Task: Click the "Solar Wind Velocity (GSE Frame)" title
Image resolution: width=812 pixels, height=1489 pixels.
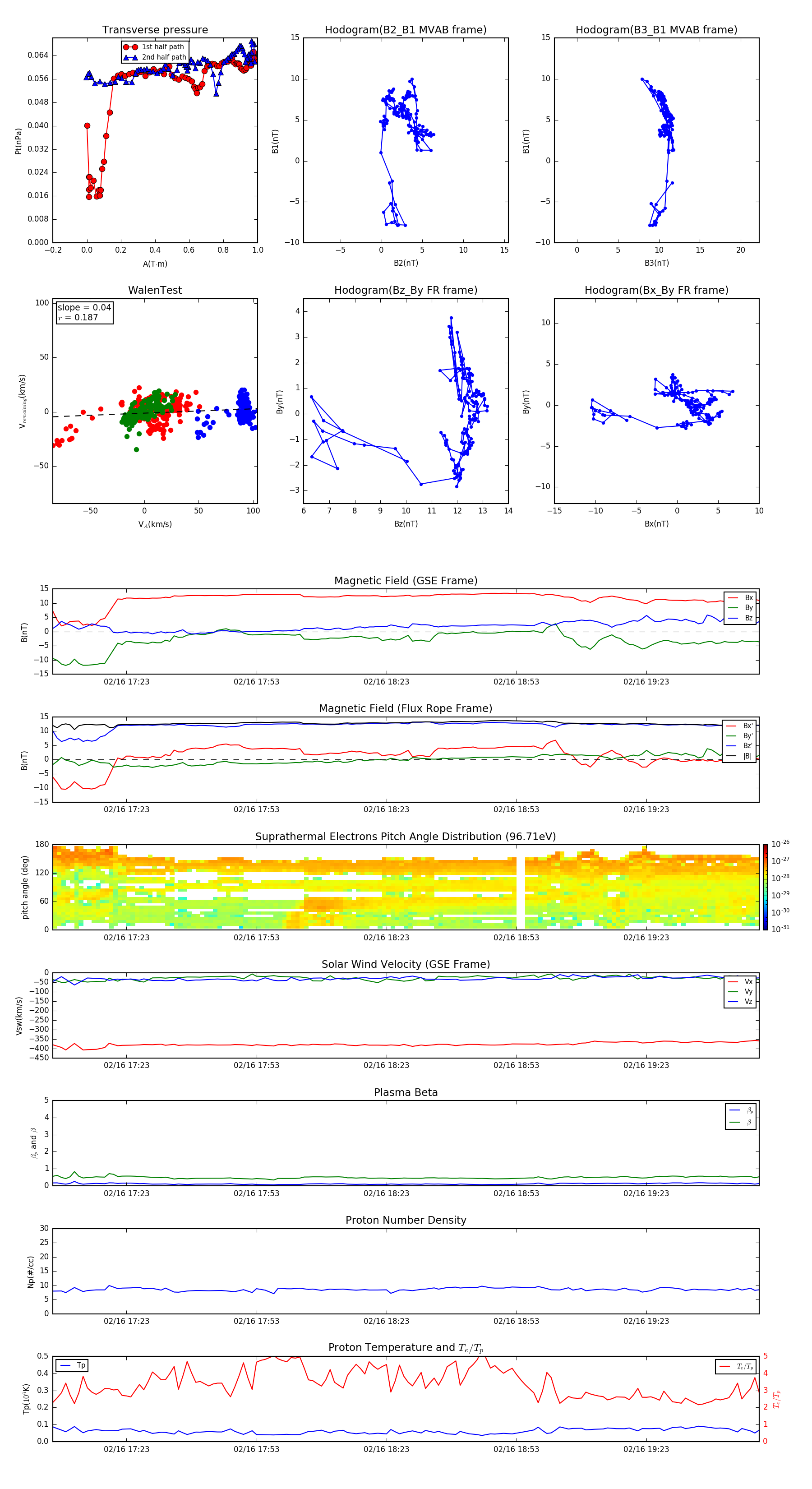Action: coord(406,964)
